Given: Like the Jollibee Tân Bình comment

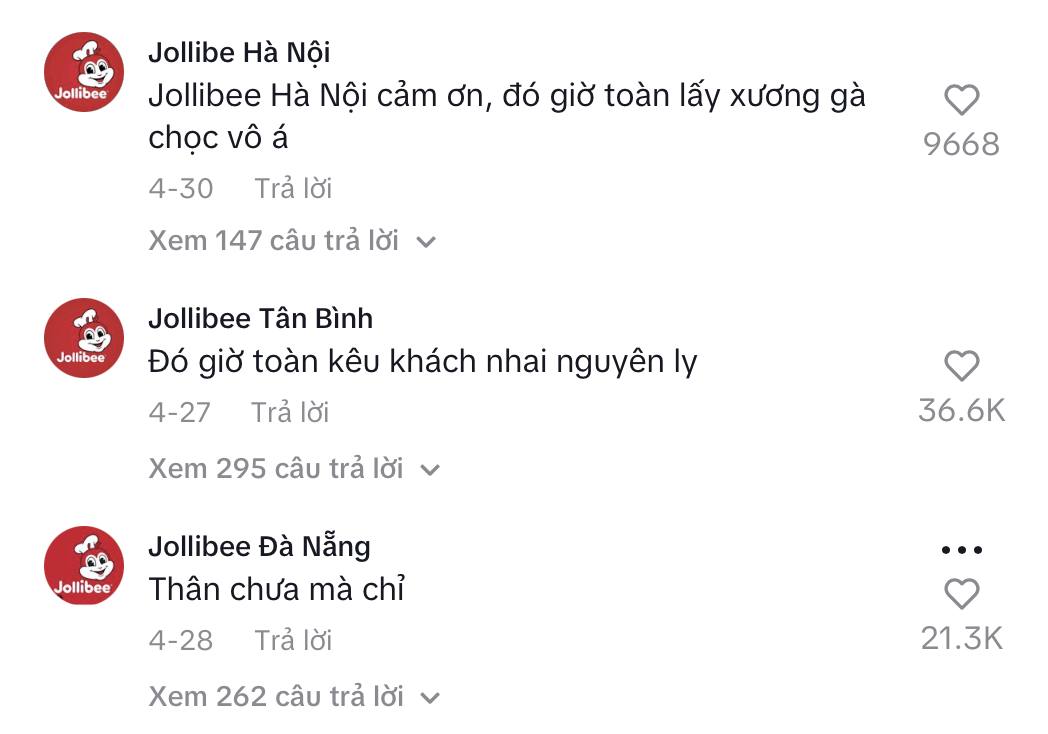Looking at the screenshot, I should (961, 366).
